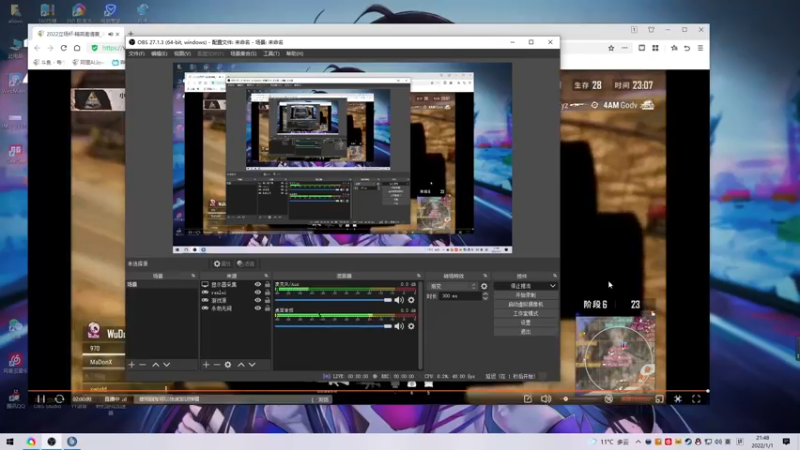Viewport: 800px width, 450px height.
Task: Open the 场景集合(S) menu in OBS
Action: [x=243, y=54]
